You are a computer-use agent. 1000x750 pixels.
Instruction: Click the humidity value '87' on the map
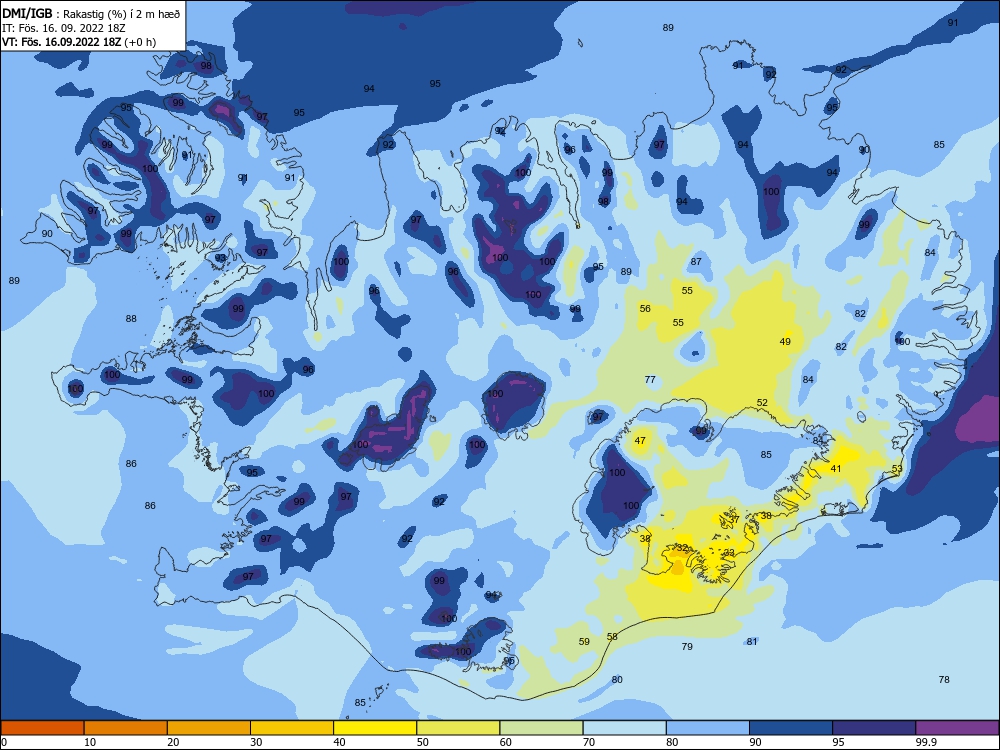(696, 261)
